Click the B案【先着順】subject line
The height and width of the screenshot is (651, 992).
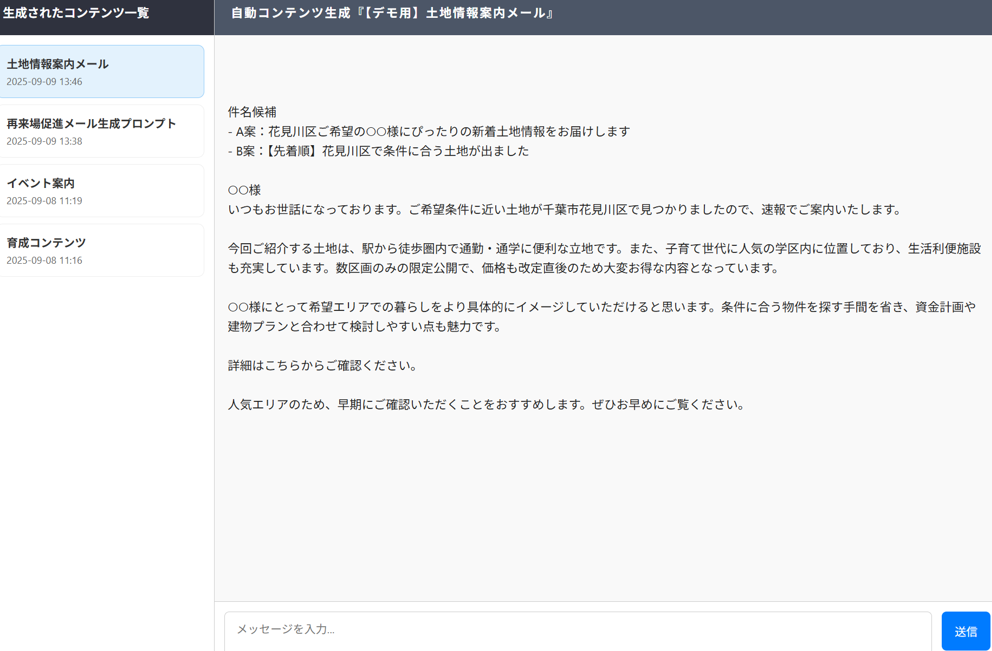tap(378, 151)
